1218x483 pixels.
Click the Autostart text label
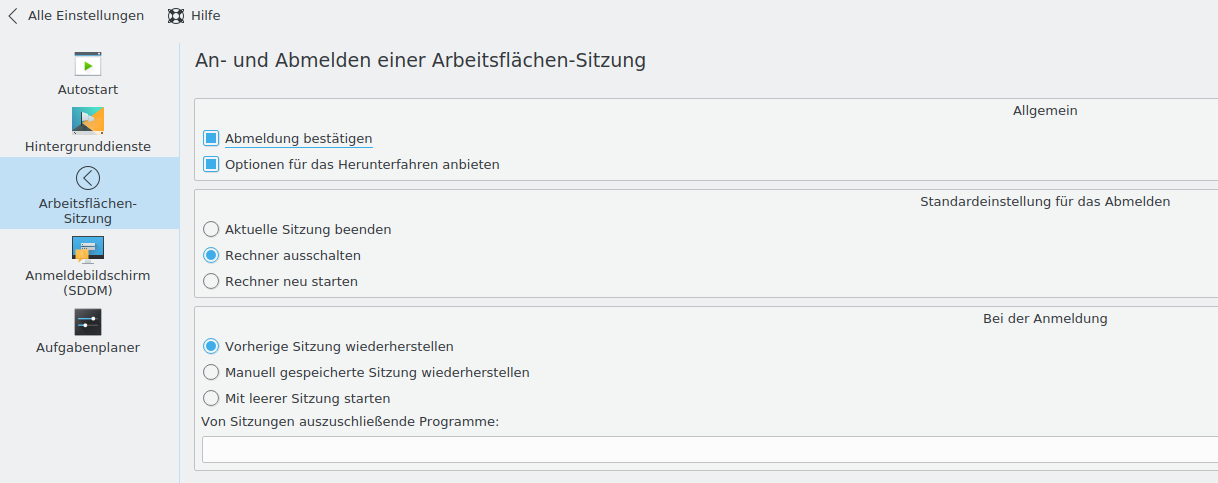[x=88, y=89]
